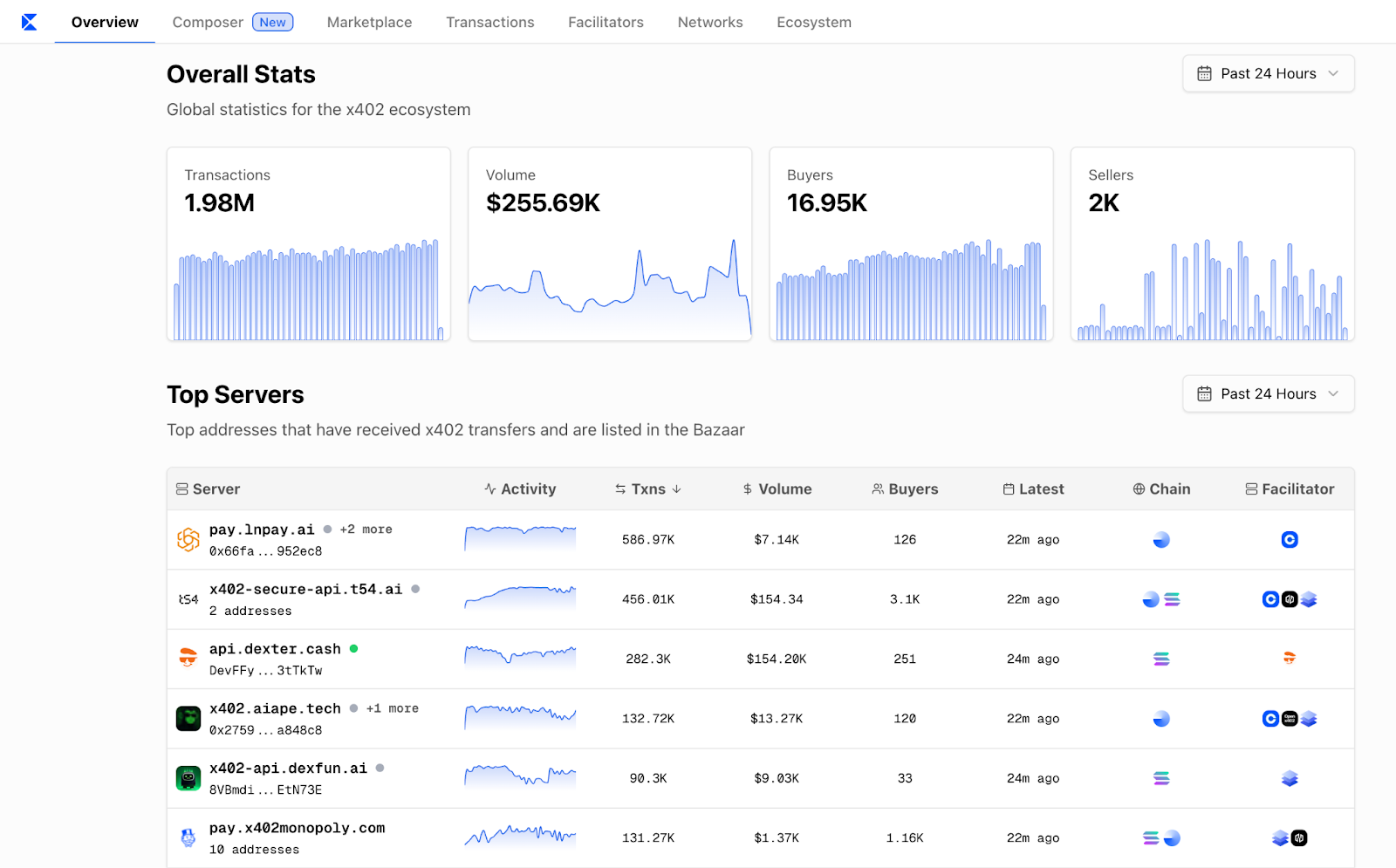Open the x402-secure-api.t54.ai server link

(305, 590)
